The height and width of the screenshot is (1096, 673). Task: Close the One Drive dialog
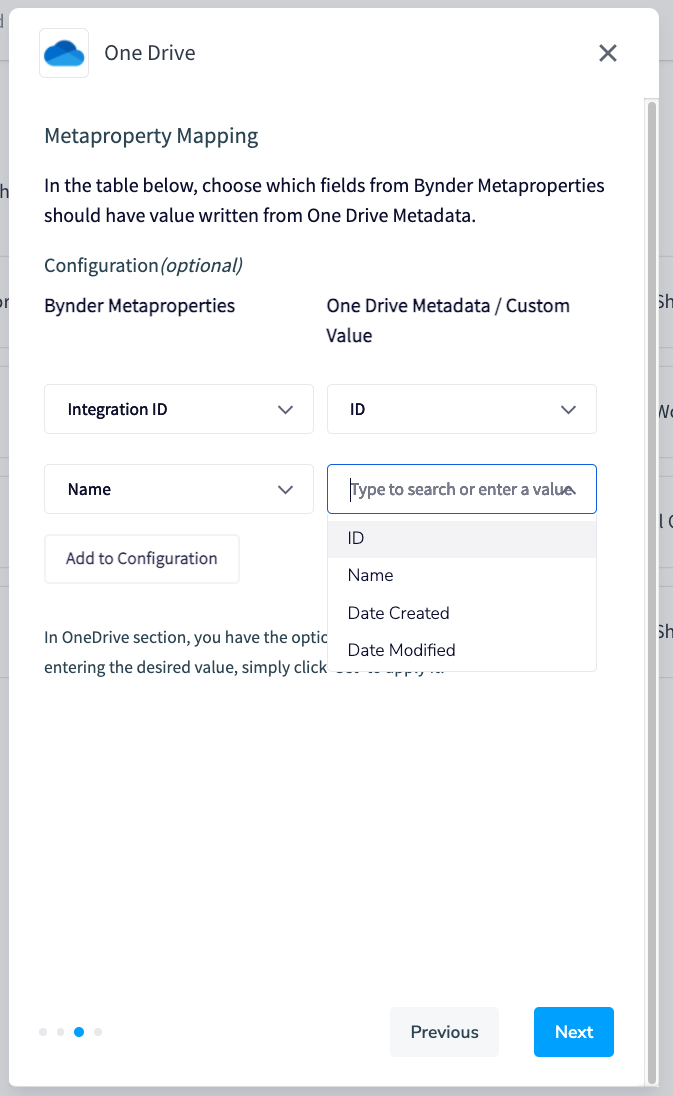pos(607,53)
